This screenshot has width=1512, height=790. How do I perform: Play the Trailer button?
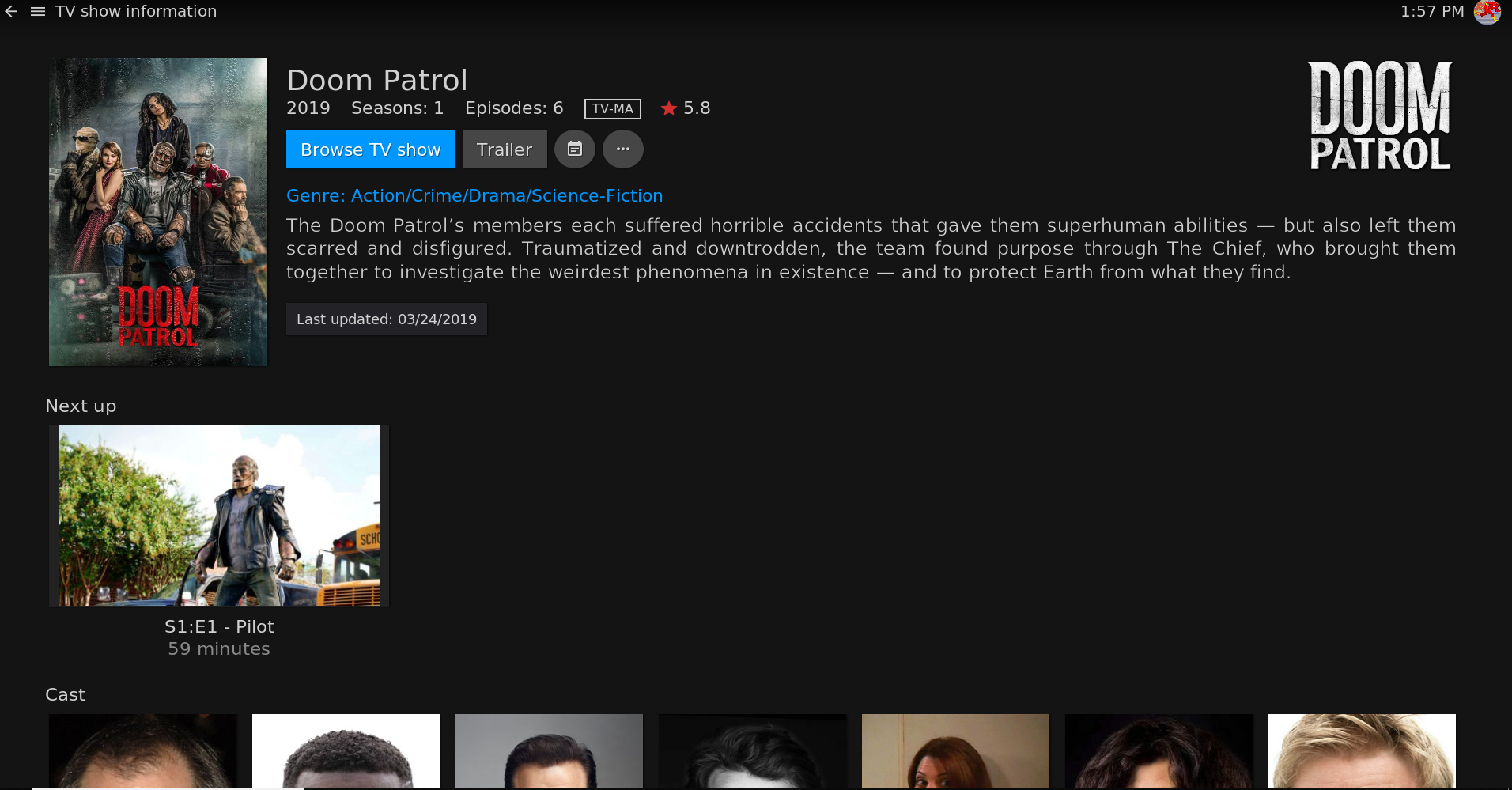click(505, 149)
